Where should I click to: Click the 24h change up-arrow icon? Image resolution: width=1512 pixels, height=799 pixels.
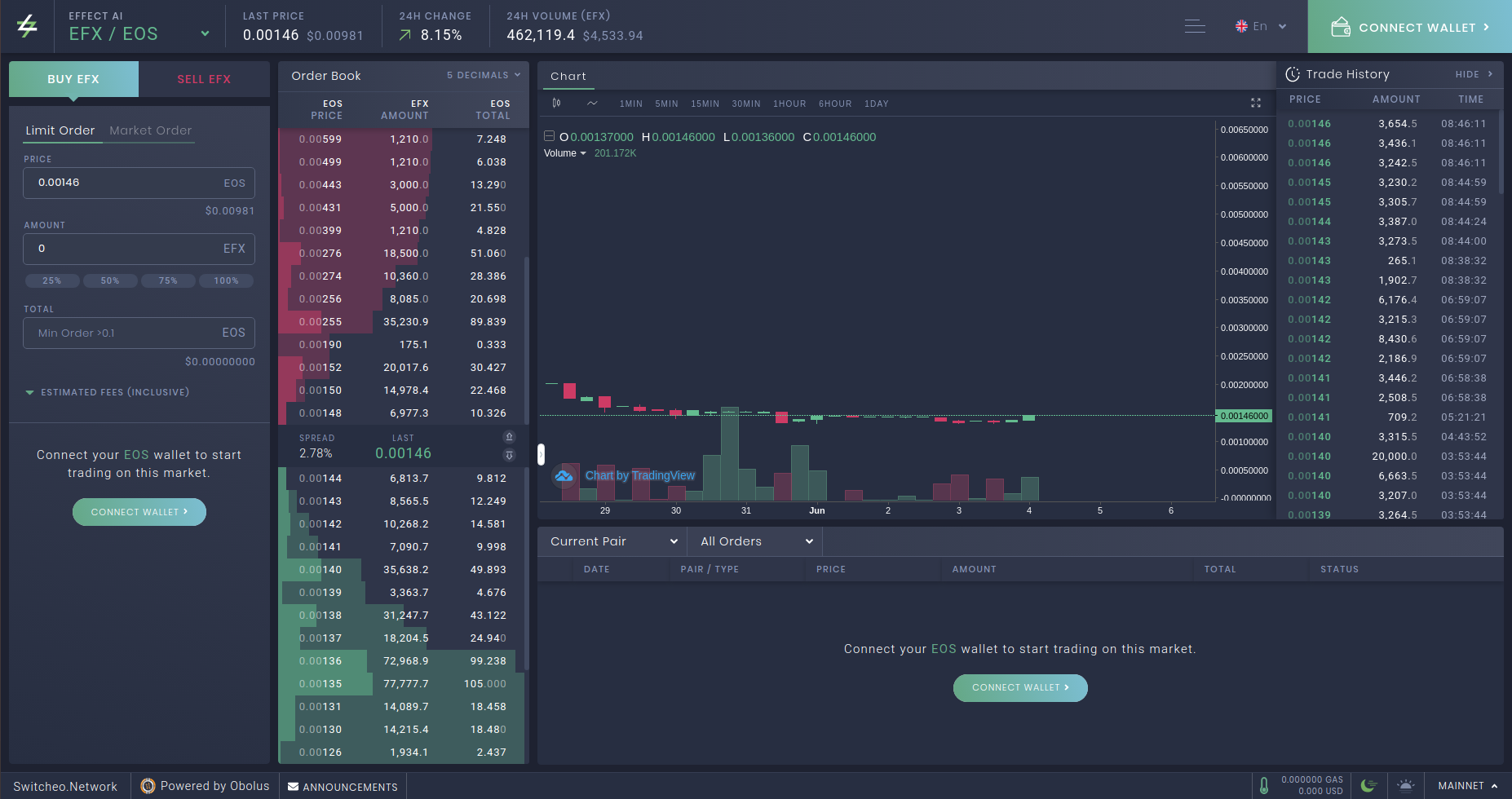coord(405,35)
